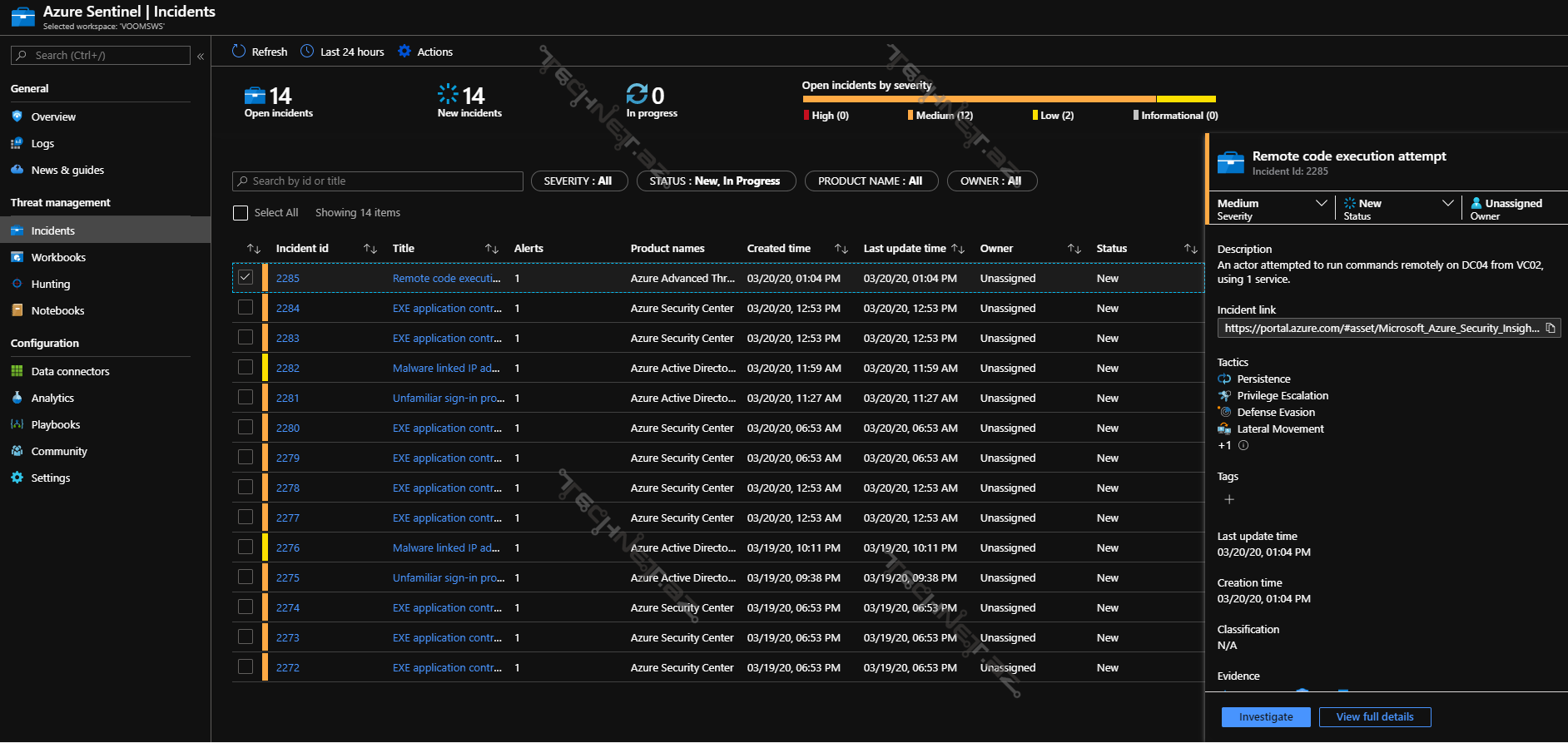Uncheck the checkbox for incident 2285
Screen dimensions: 1568x743
pyautogui.click(x=246, y=278)
